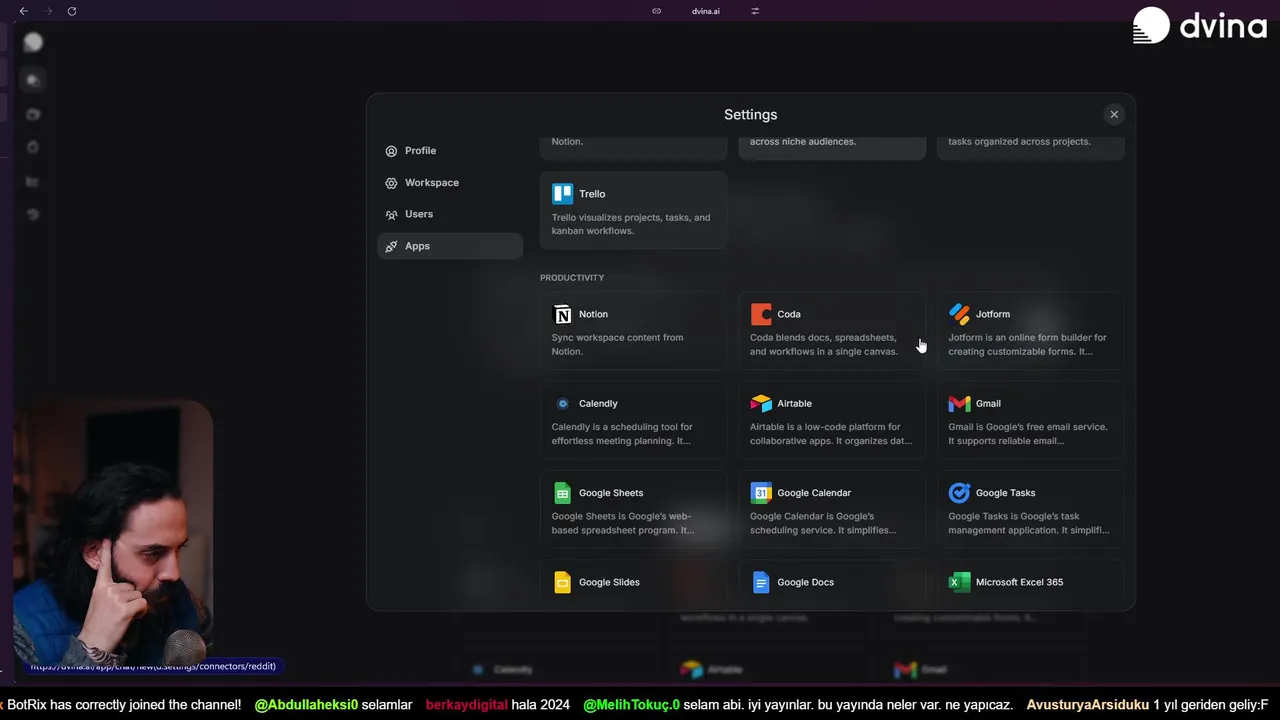Click the Google Sheets description text
Image resolution: width=1280 pixels, height=720 pixels.
(x=622, y=523)
